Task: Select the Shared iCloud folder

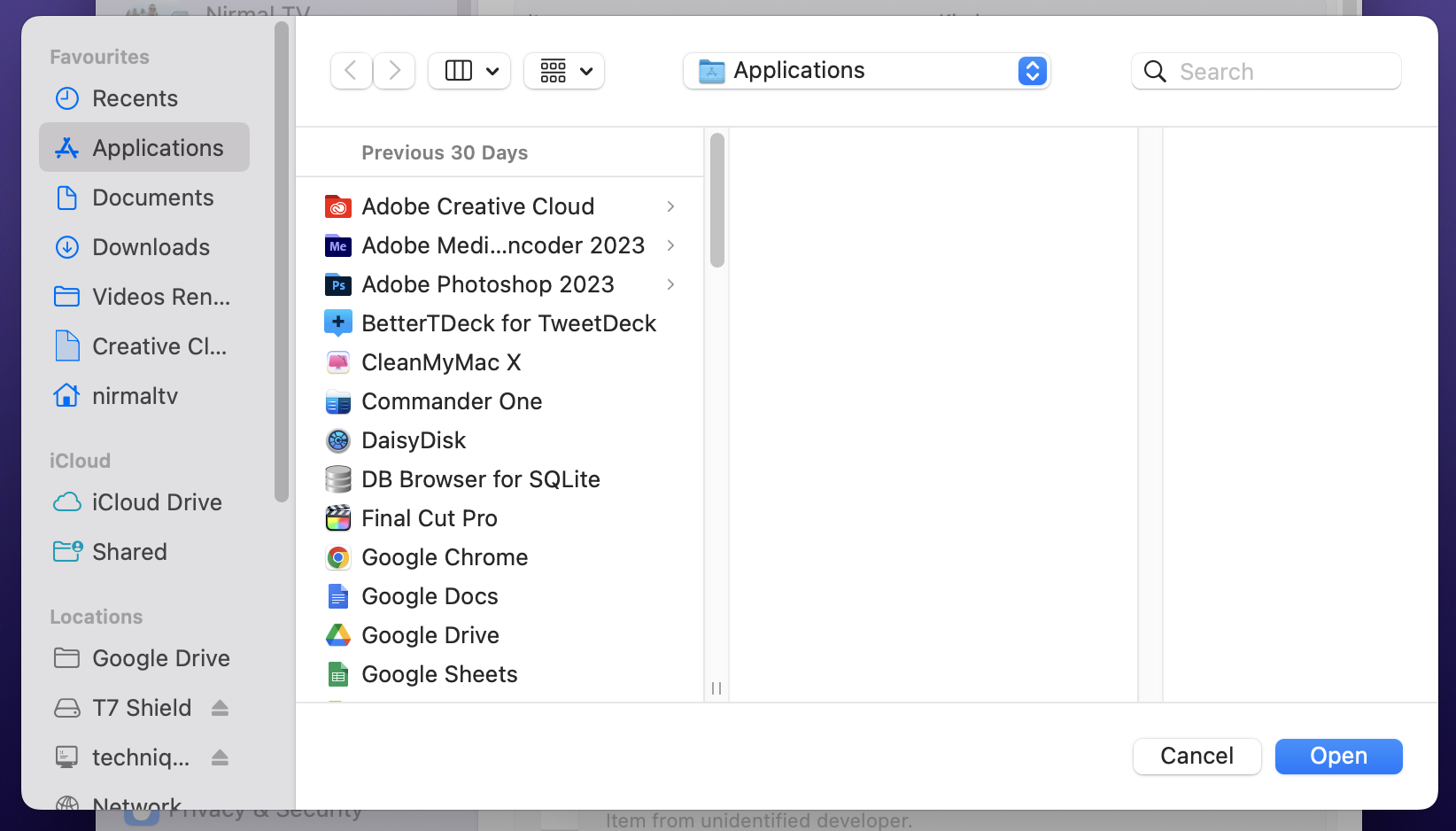Action: pyautogui.click(x=144, y=552)
